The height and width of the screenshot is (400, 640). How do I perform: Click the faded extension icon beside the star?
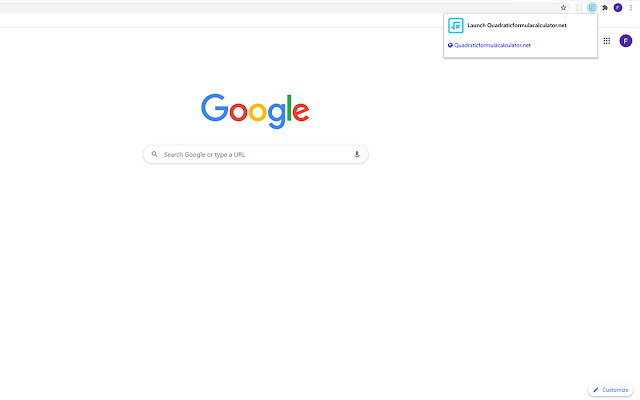tap(579, 8)
